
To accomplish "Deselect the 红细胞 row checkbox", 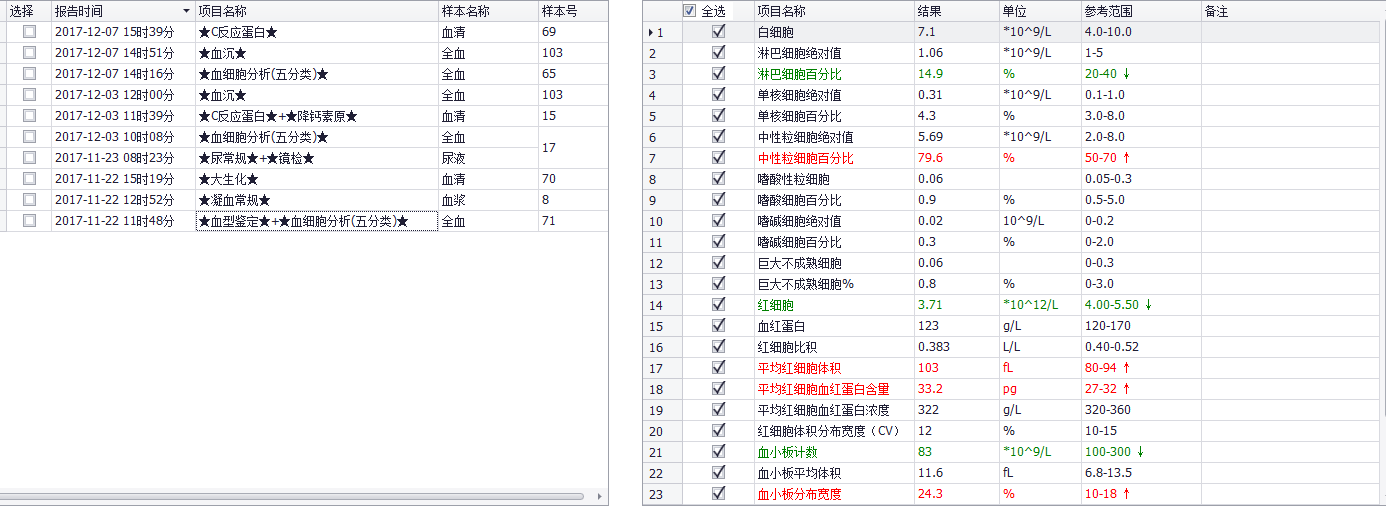I will (718, 305).
